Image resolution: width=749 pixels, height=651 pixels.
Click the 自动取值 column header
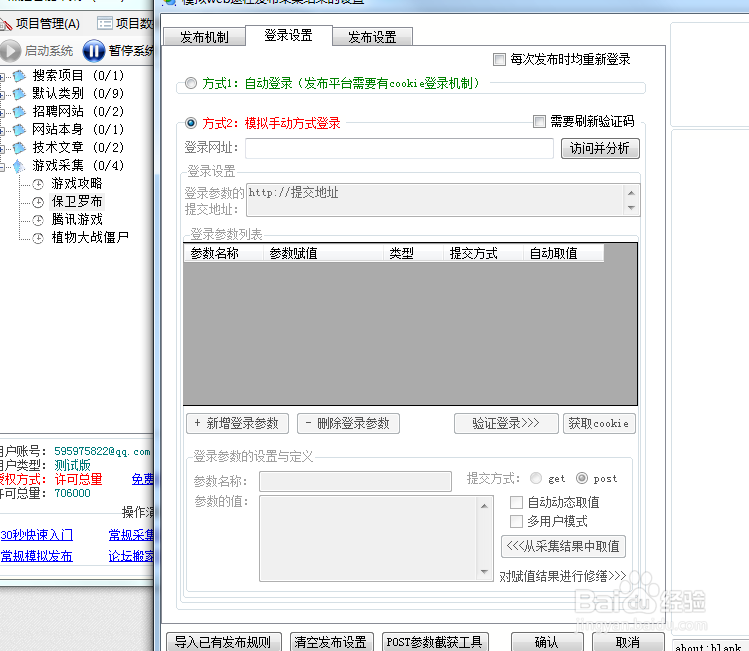tap(564, 253)
